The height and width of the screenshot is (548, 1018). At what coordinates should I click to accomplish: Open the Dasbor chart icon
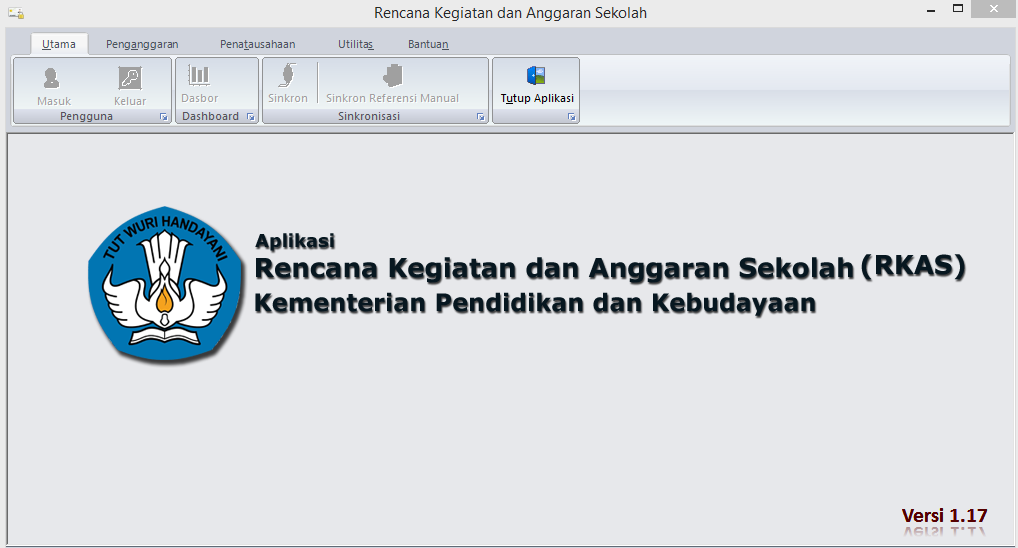tap(199, 75)
